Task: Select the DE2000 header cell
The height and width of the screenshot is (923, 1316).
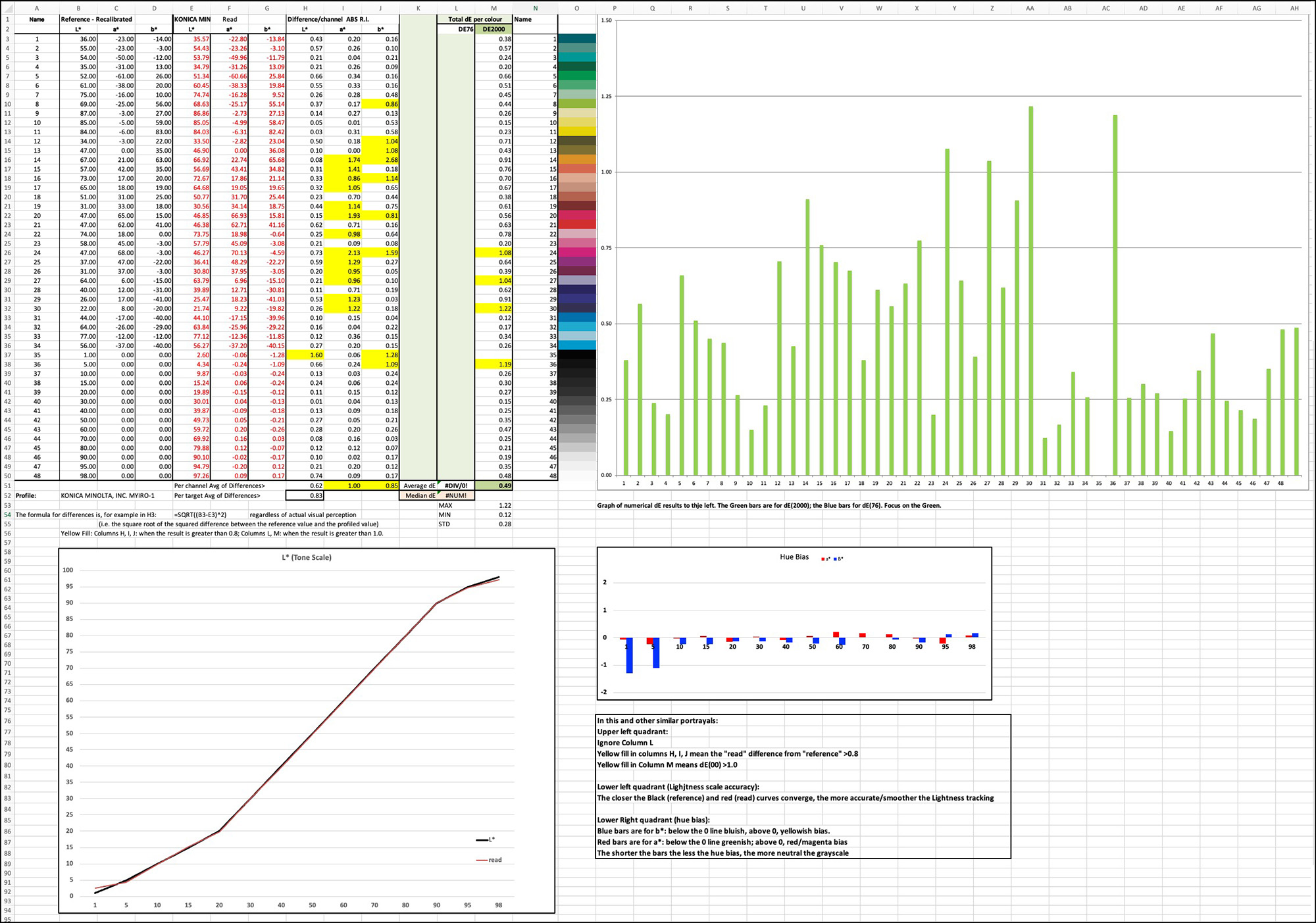Action: pos(495,29)
